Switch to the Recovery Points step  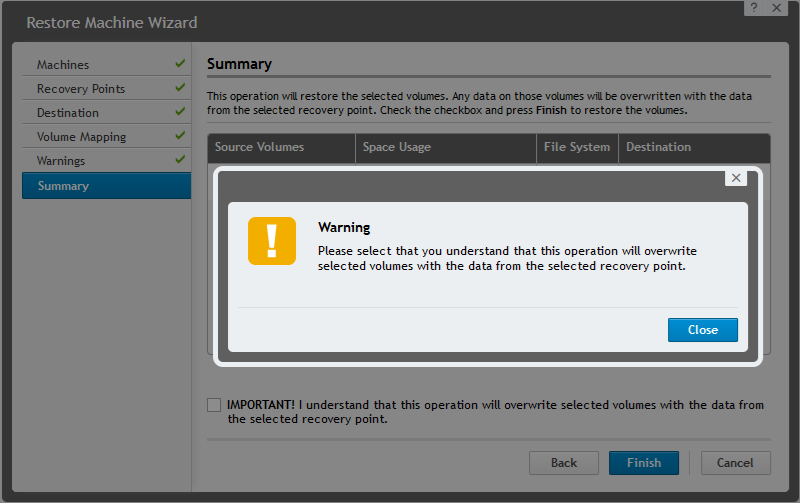[x=81, y=89]
